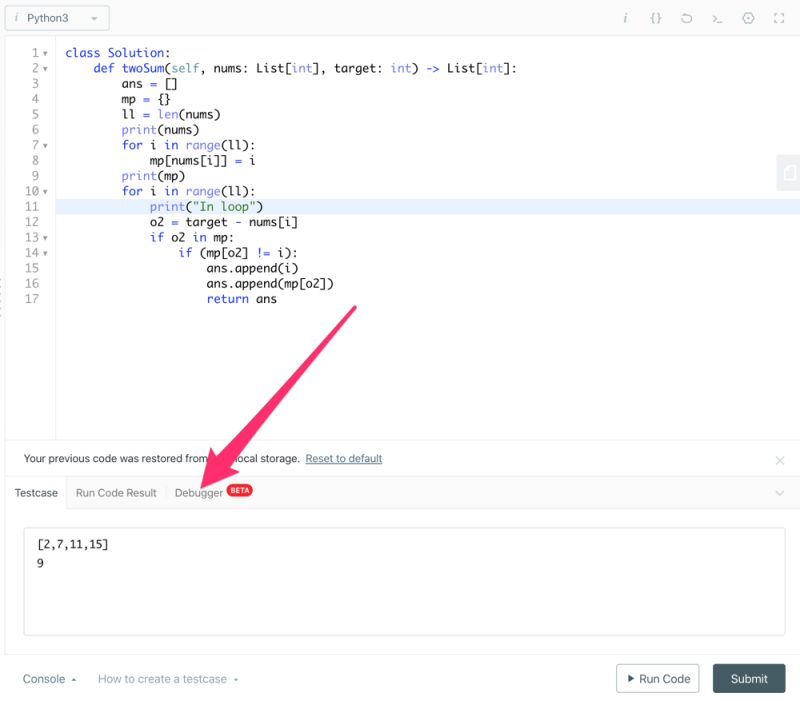Click the return ans code line
This screenshot has width=800, height=701.
(x=241, y=299)
